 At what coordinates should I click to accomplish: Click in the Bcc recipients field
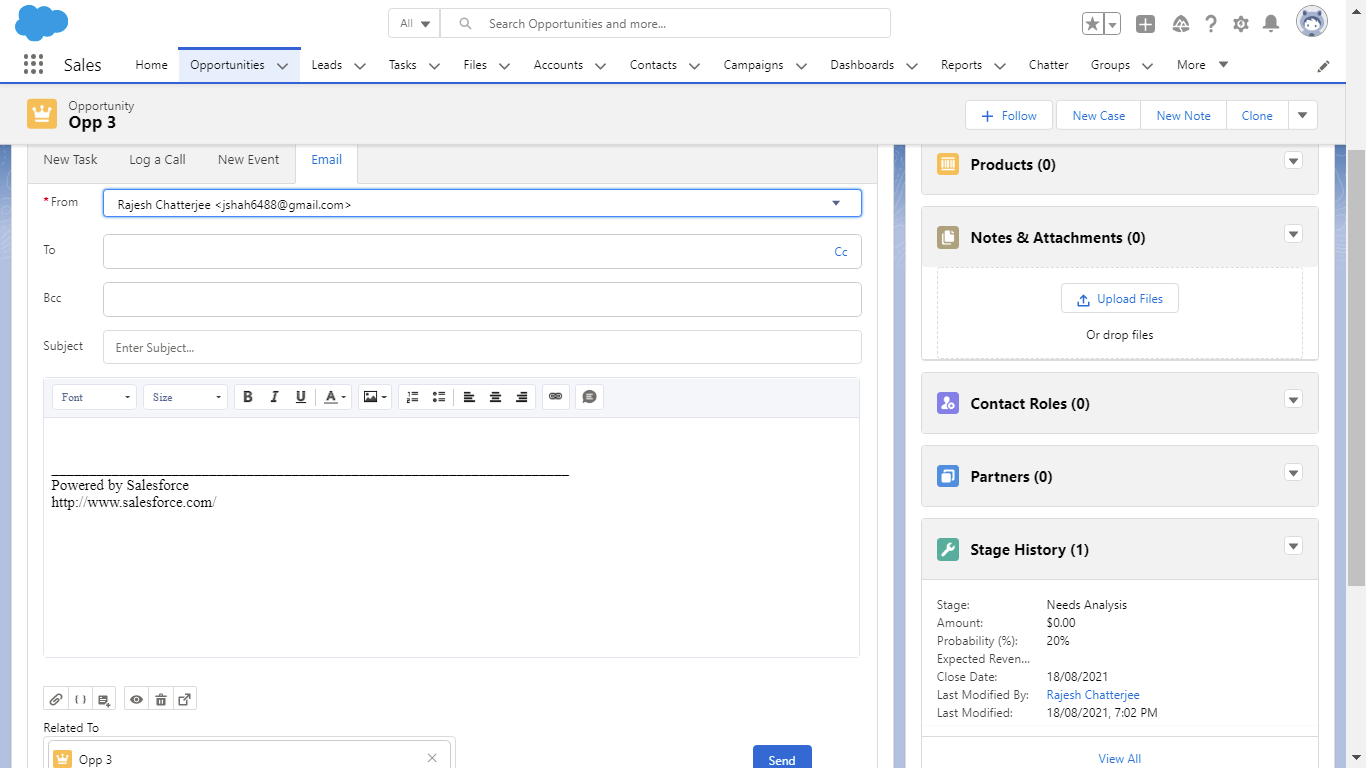click(x=482, y=299)
